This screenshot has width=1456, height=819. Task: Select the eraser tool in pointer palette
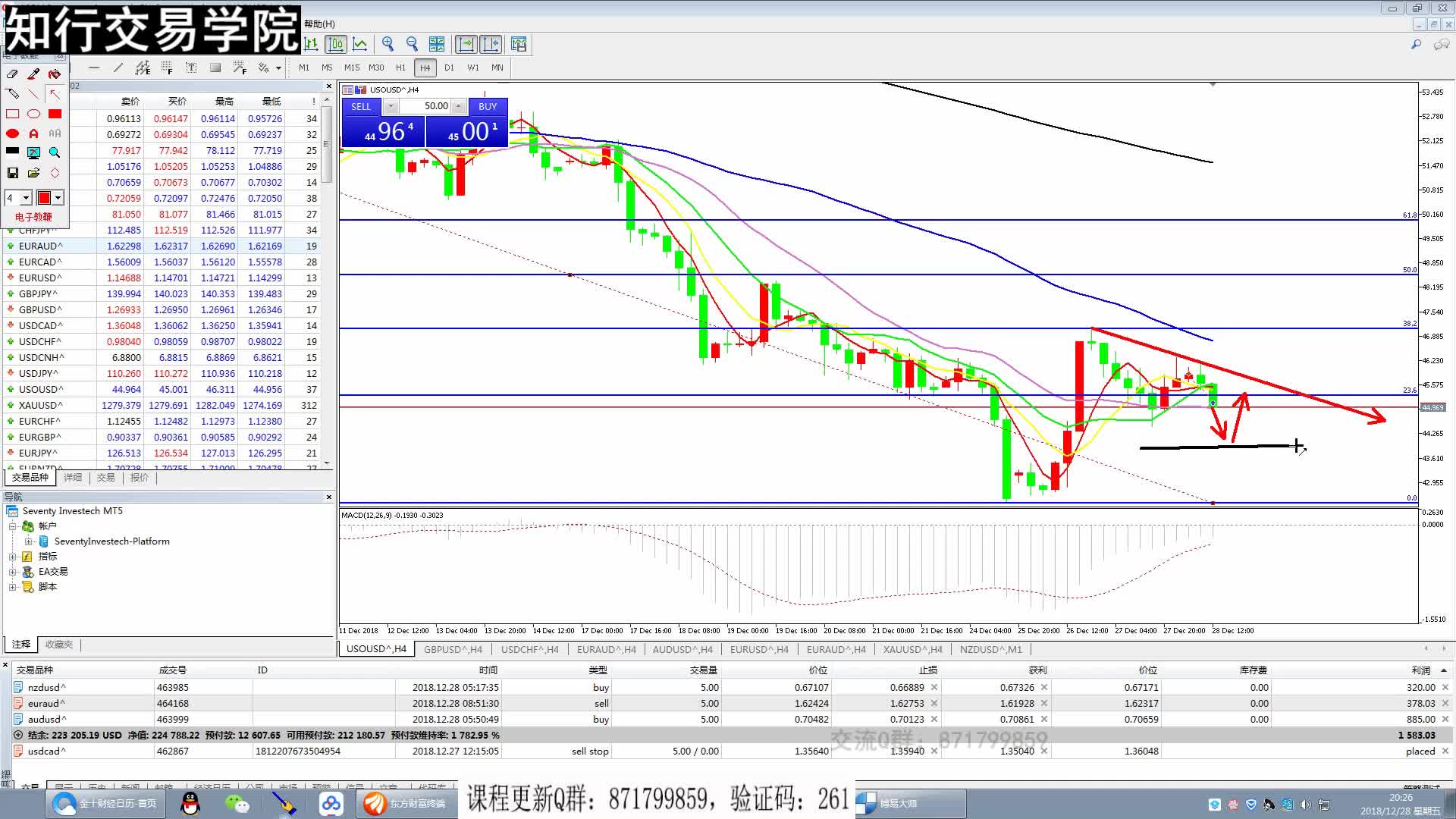point(12,74)
